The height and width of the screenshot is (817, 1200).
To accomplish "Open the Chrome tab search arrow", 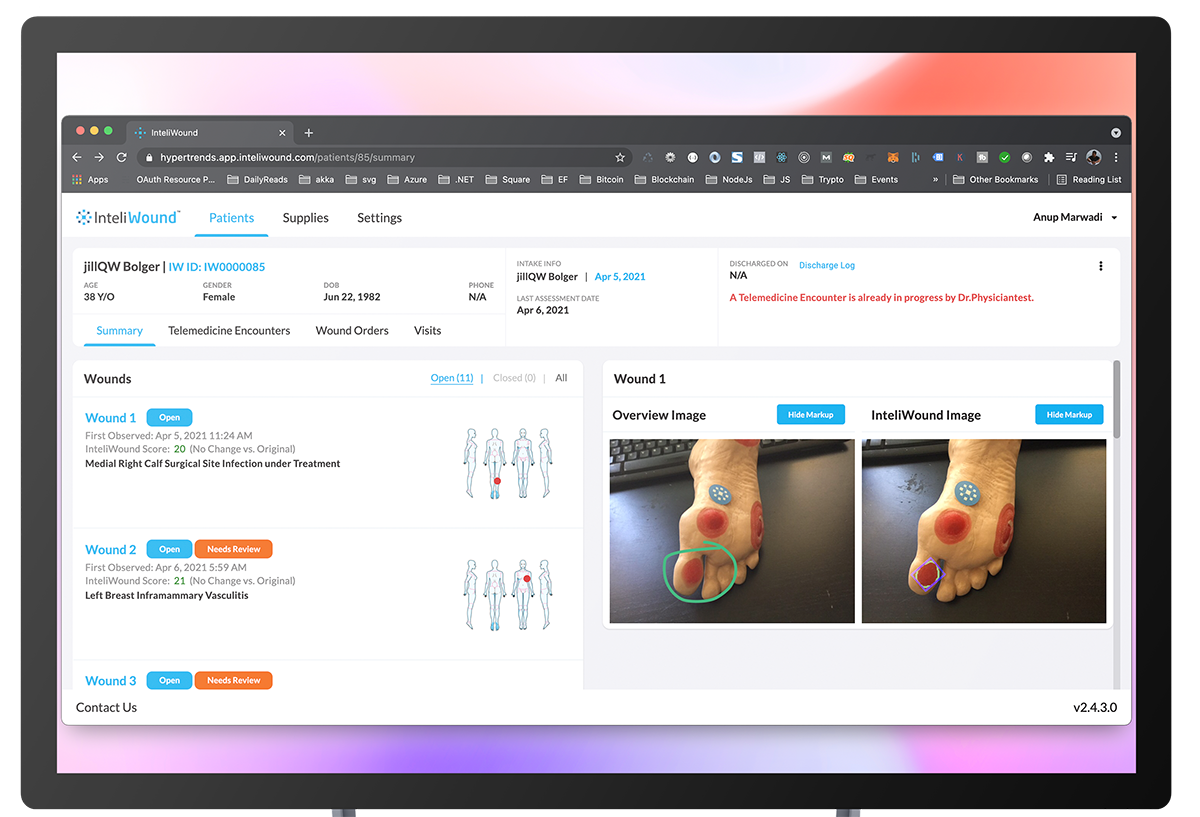I will tap(1116, 133).
